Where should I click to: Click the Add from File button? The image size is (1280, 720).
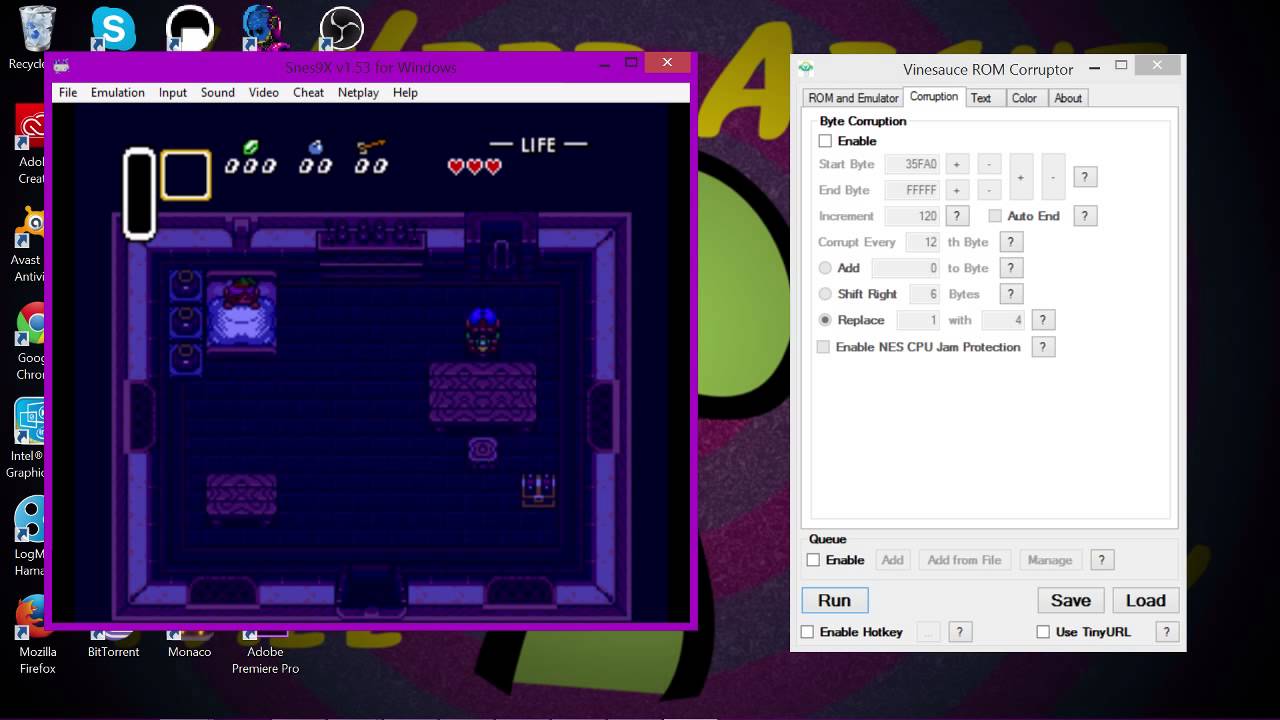coord(964,560)
